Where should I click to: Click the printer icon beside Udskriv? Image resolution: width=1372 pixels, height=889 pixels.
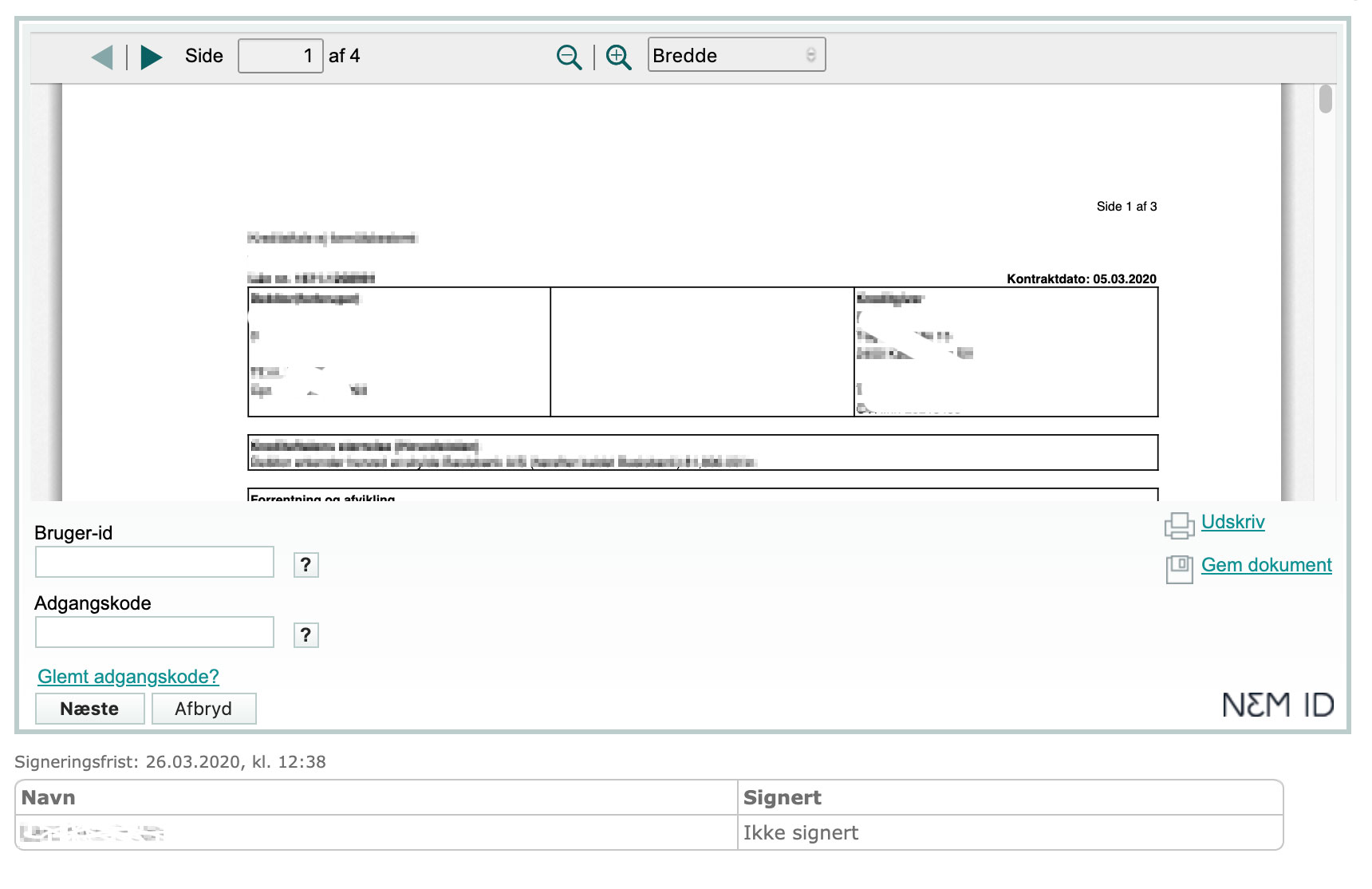(1179, 524)
